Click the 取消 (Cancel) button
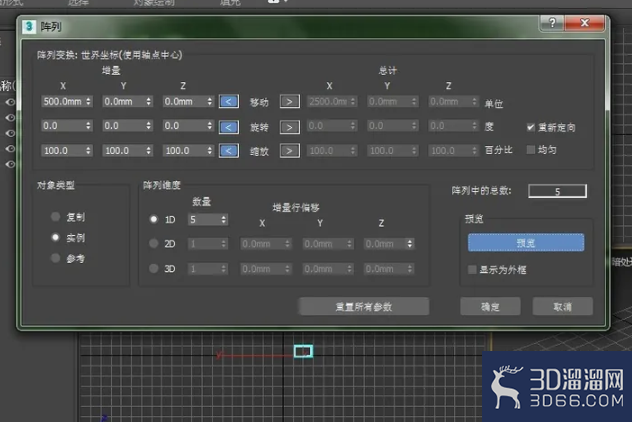 pos(562,307)
